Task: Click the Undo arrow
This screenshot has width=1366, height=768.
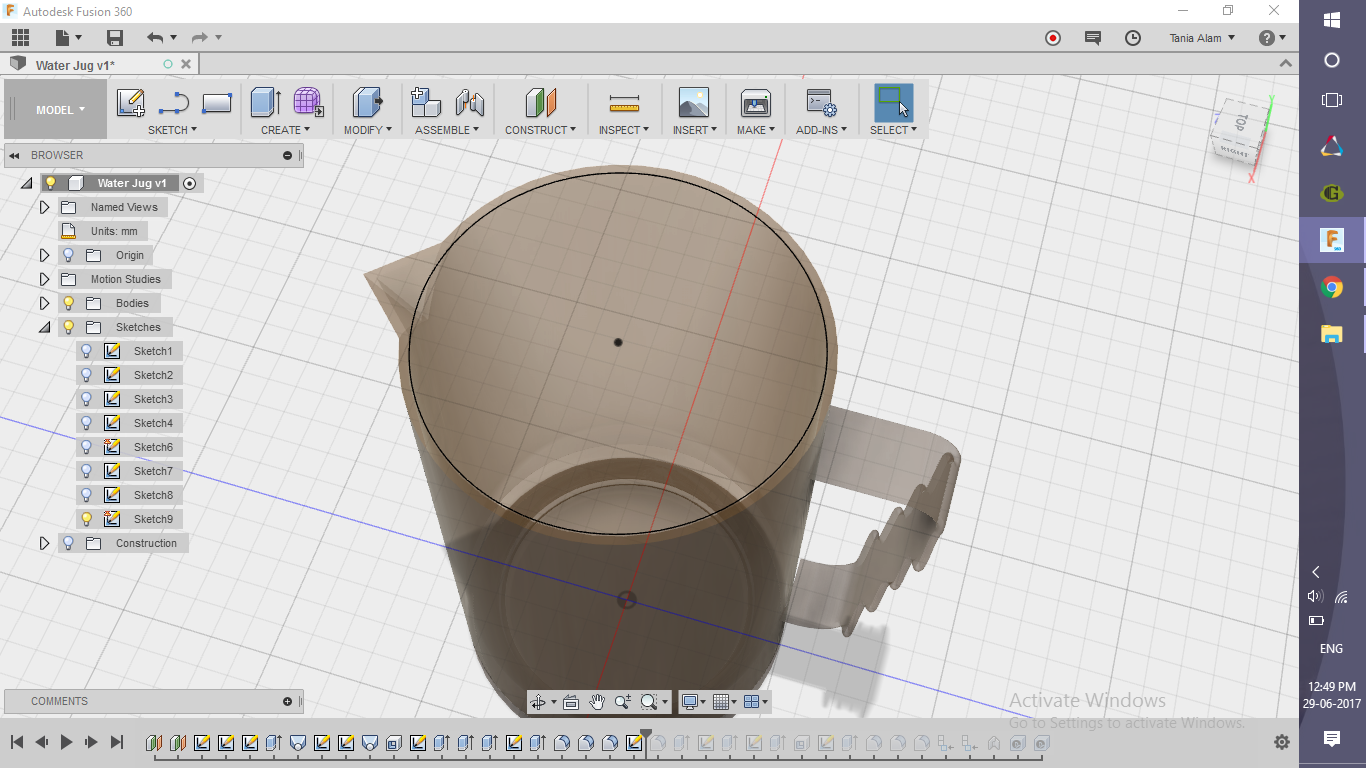Action: pyautogui.click(x=155, y=38)
